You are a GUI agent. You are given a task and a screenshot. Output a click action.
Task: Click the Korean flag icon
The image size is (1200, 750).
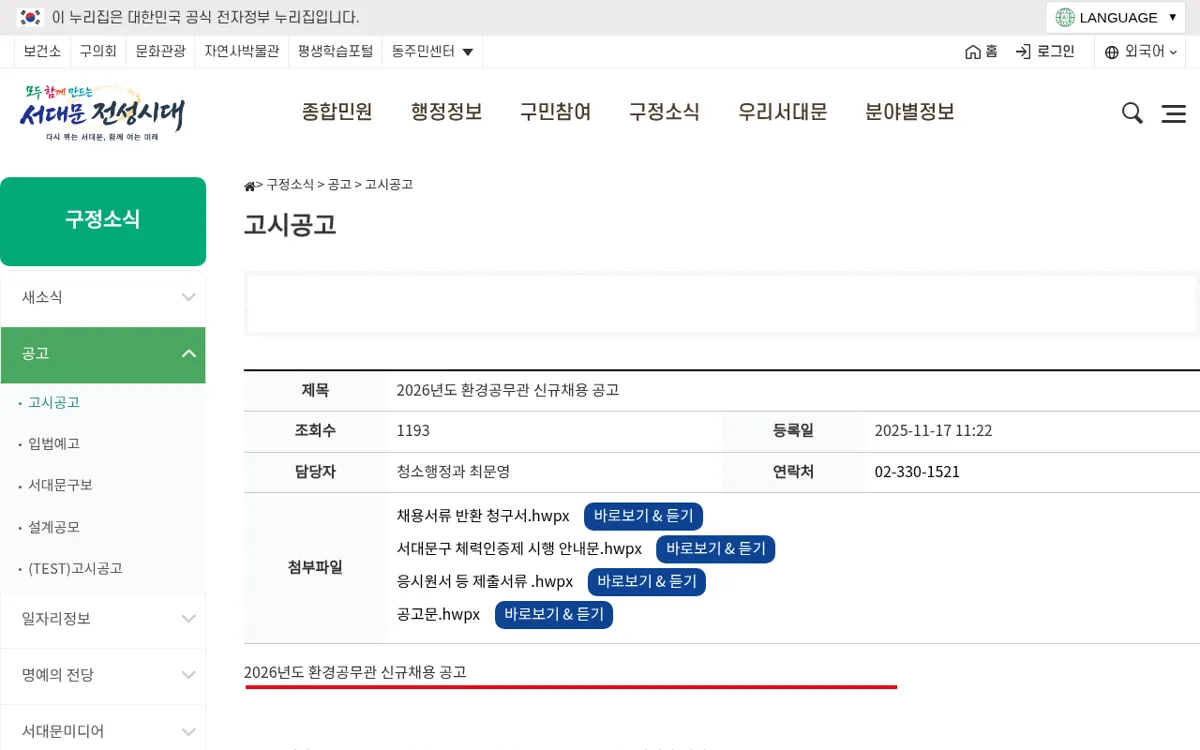pyautogui.click(x=31, y=17)
